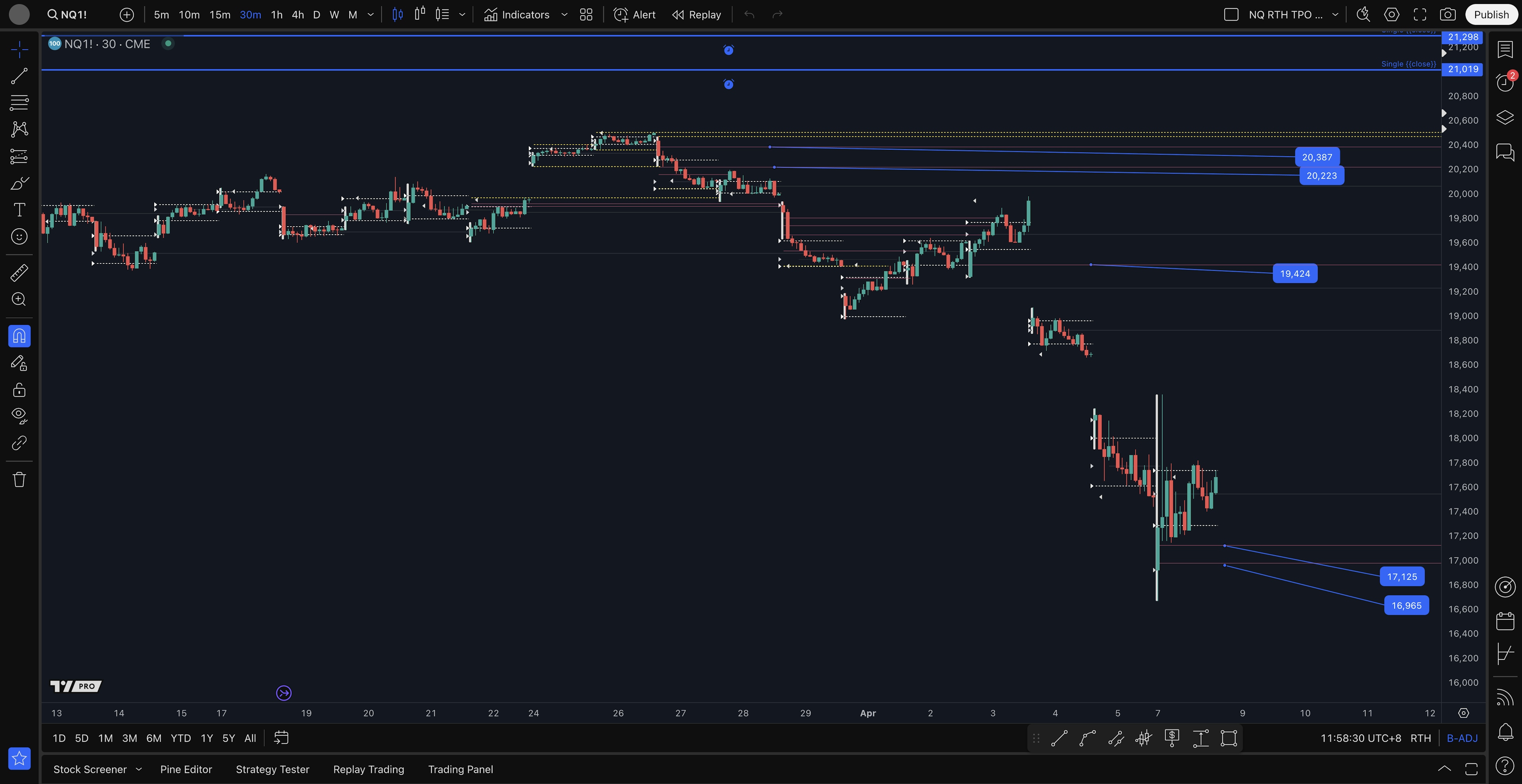Select the trend line drawing tool
Screen dimensions: 1522x784
19,76
